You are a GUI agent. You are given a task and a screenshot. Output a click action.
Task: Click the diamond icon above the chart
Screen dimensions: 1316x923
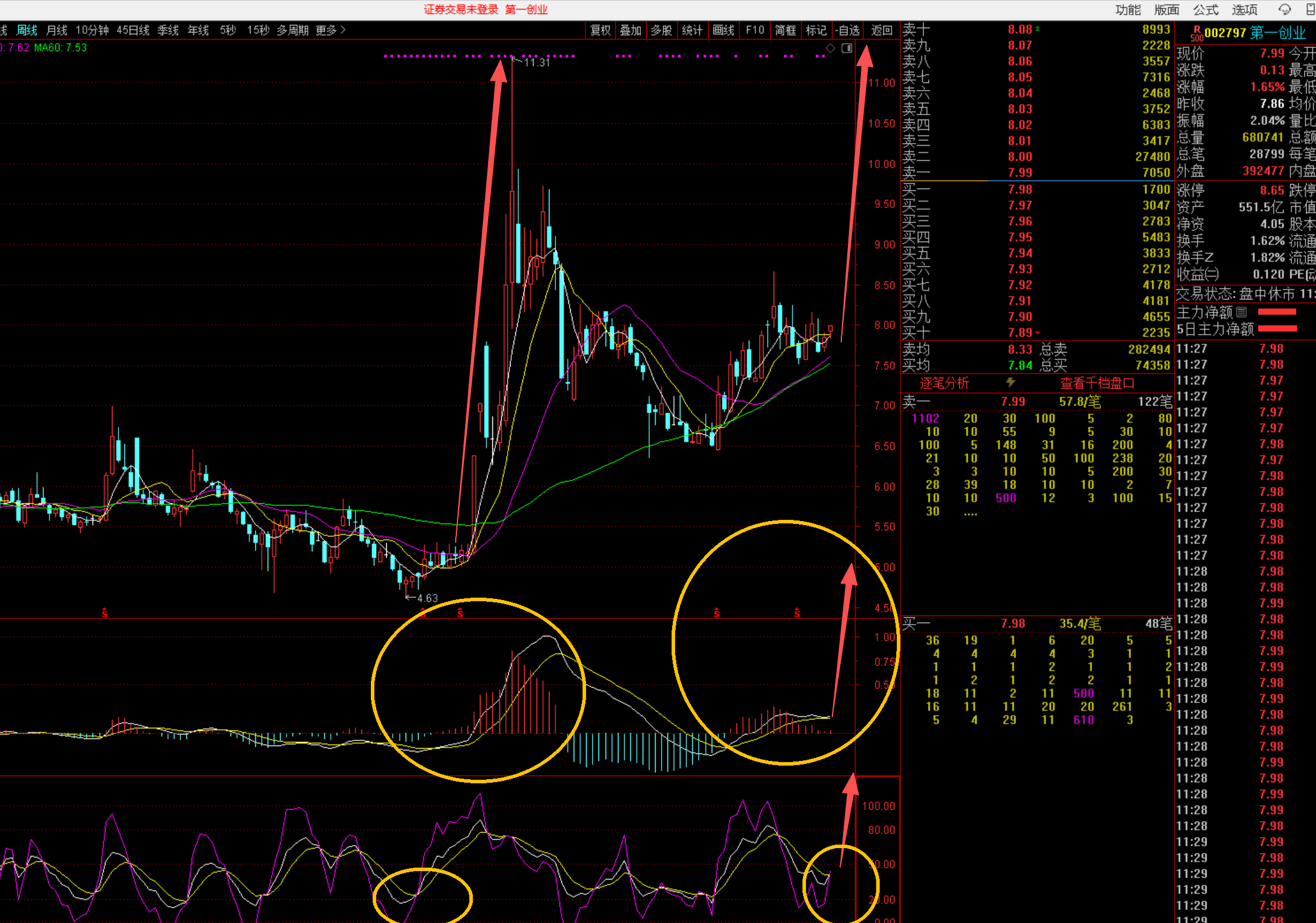point(830,48)
